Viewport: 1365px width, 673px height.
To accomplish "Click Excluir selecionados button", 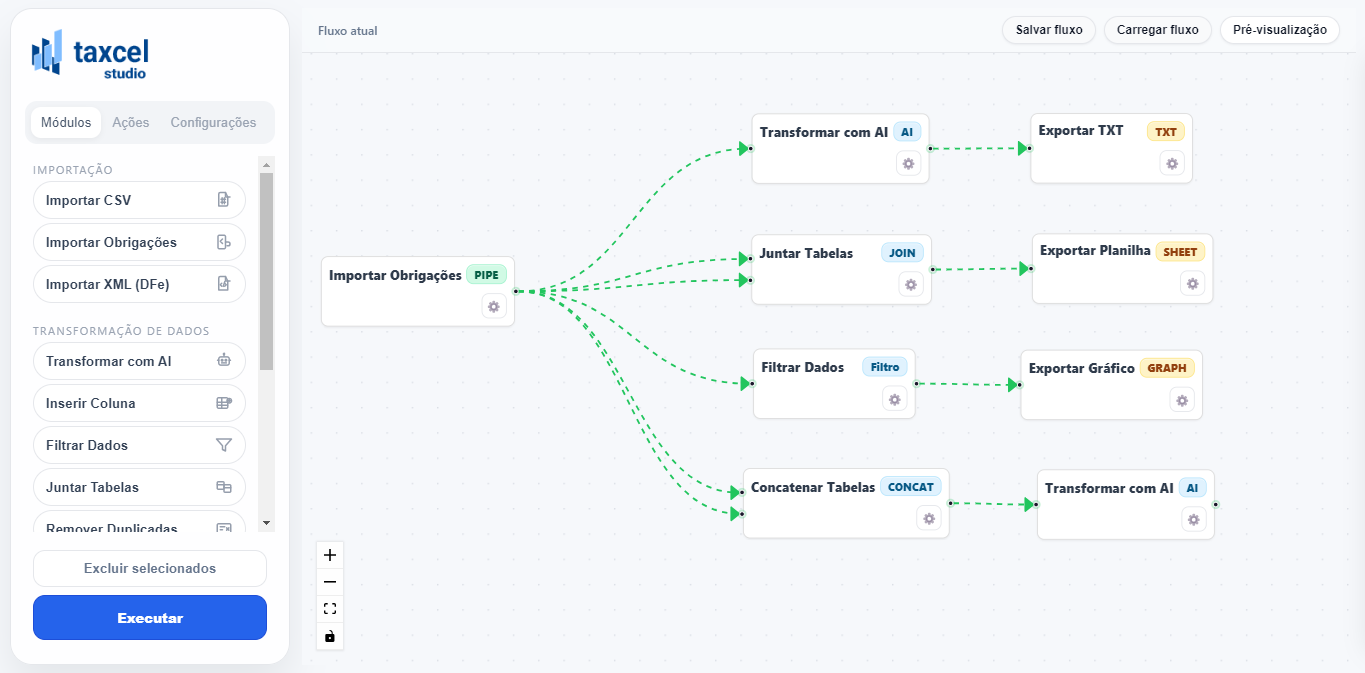I will point(150,568).
